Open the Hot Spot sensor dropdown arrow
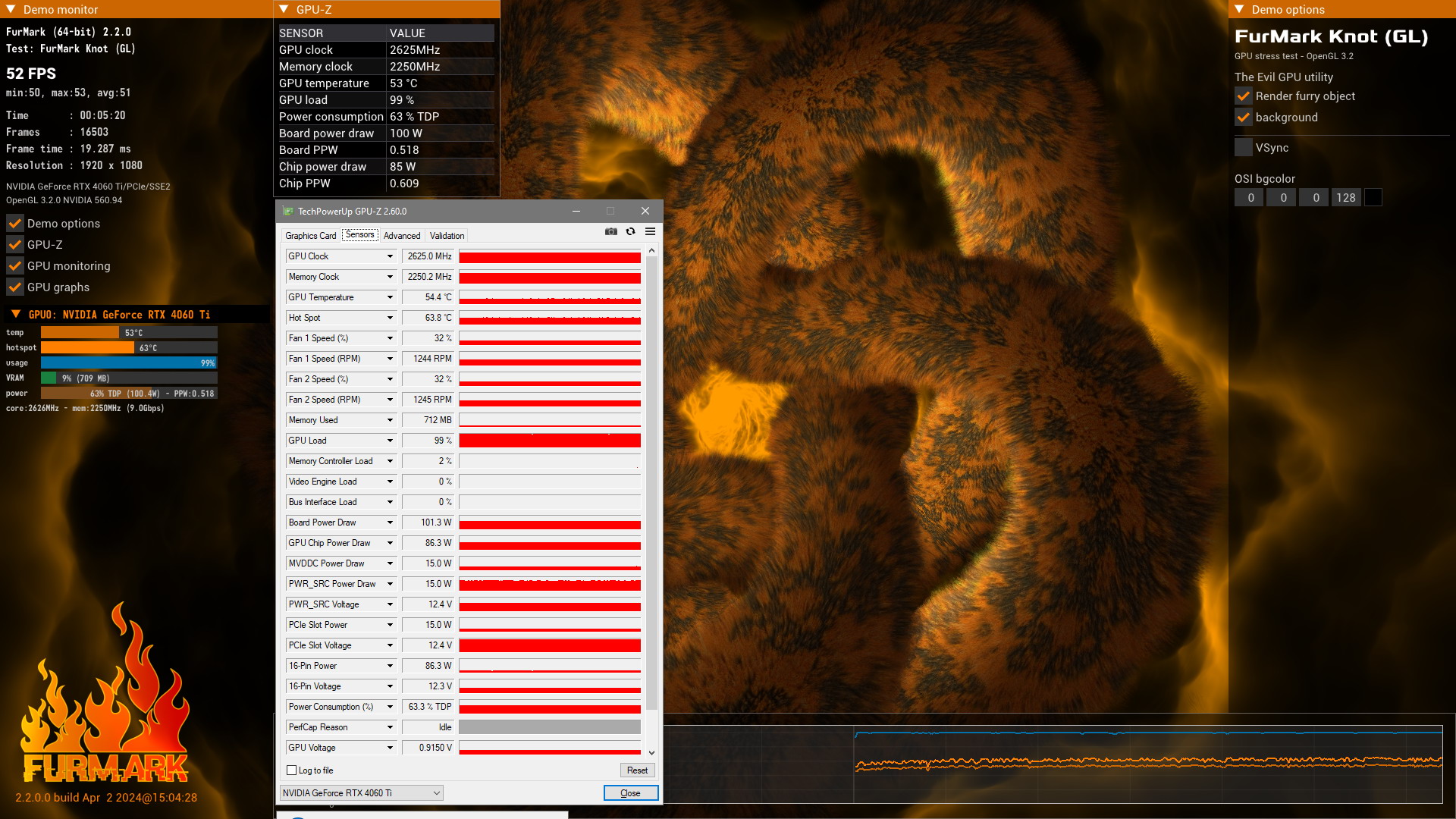The width and height of the screenshot is (1456, 819). (390, 318)
